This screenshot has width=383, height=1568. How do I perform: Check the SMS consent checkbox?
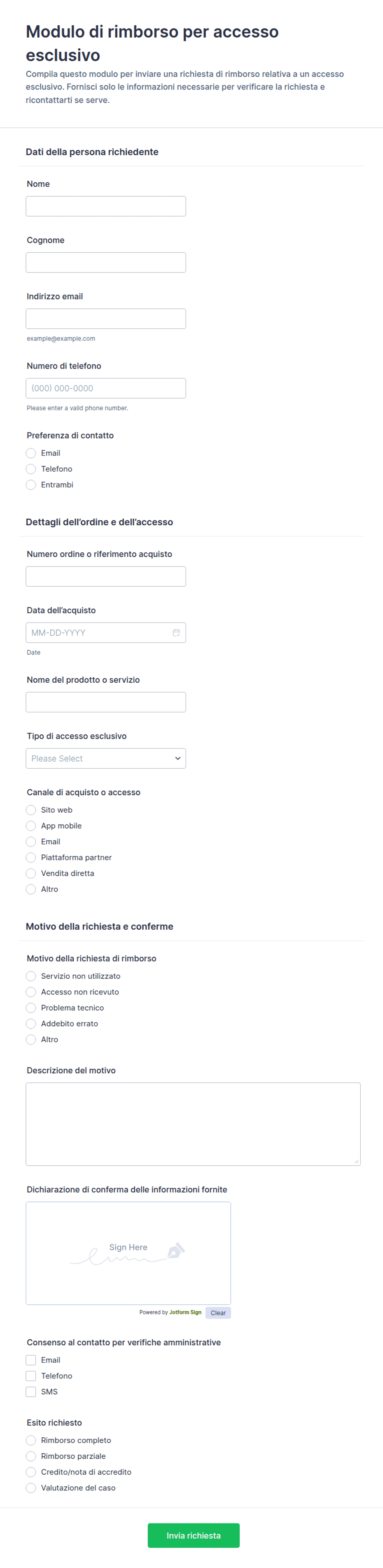coord(31,1392)
